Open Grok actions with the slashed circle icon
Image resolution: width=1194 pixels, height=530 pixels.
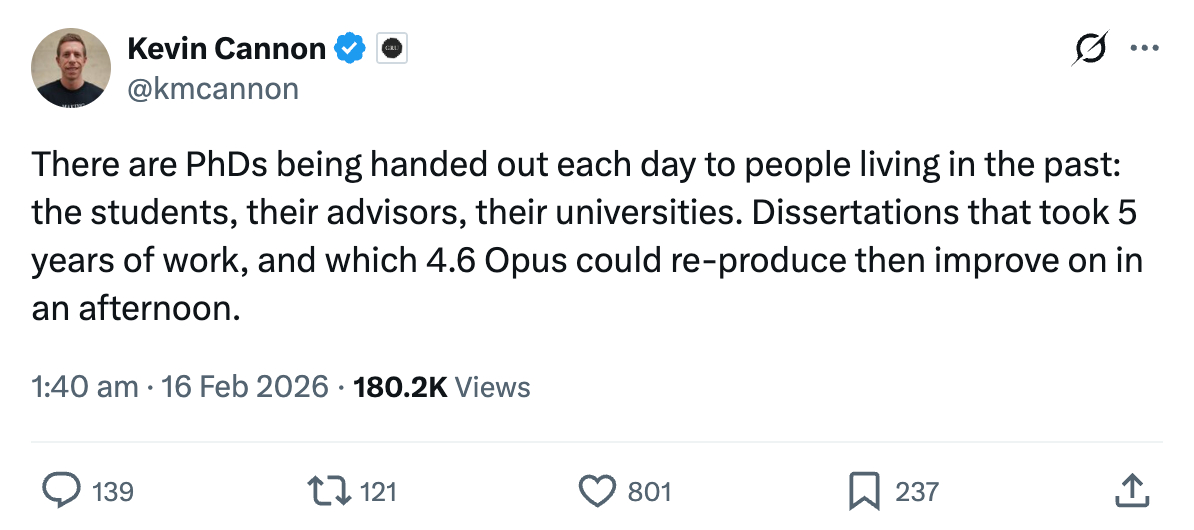coord(1088,48)
